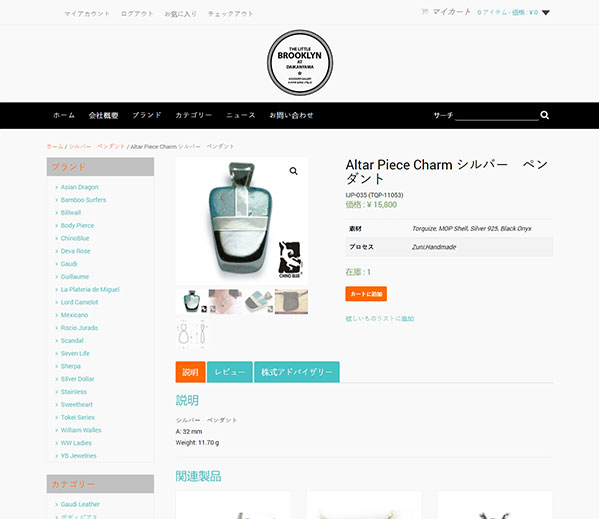
Task: Open the お問い合わせ contact page
Action: (x=291, y=115)
